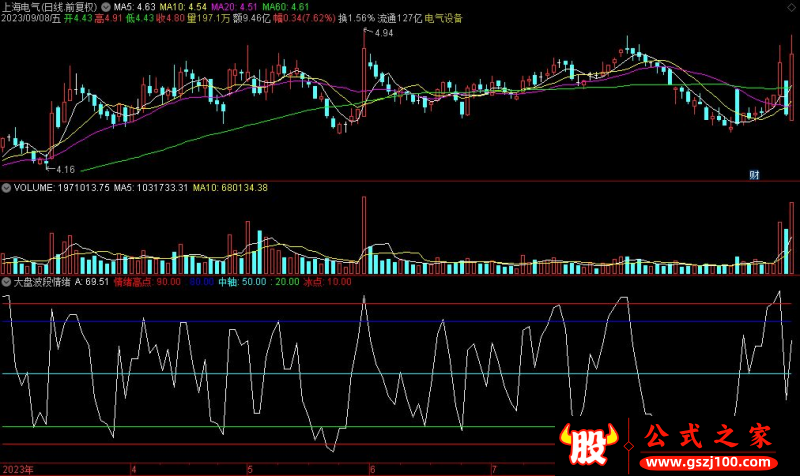
Task: Click the 4.94 high price marker
Action: 383,34
